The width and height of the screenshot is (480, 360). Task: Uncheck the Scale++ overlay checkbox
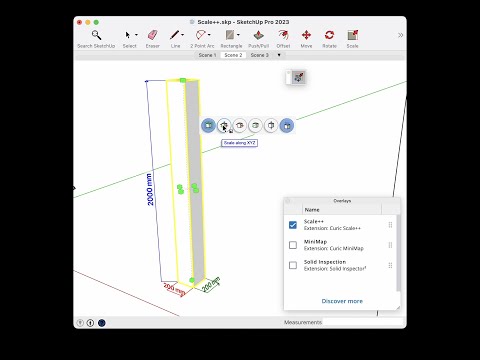click(x=293, y=225)
